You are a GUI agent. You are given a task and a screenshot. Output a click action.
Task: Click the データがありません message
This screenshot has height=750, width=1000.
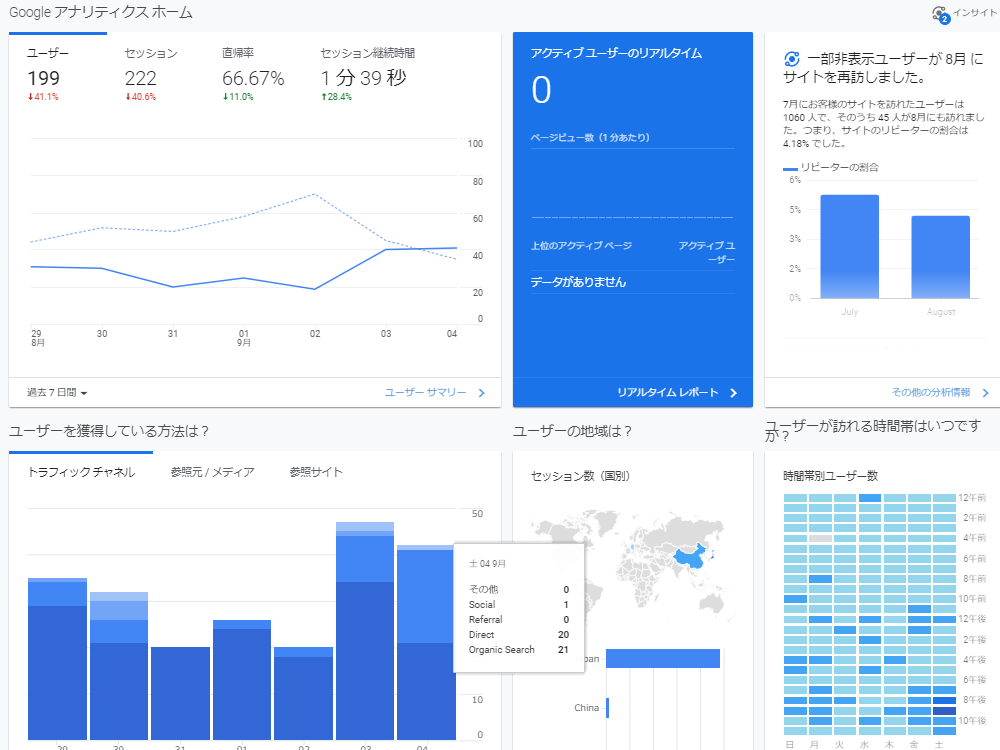pyautogui.click(x=578, y=282)
